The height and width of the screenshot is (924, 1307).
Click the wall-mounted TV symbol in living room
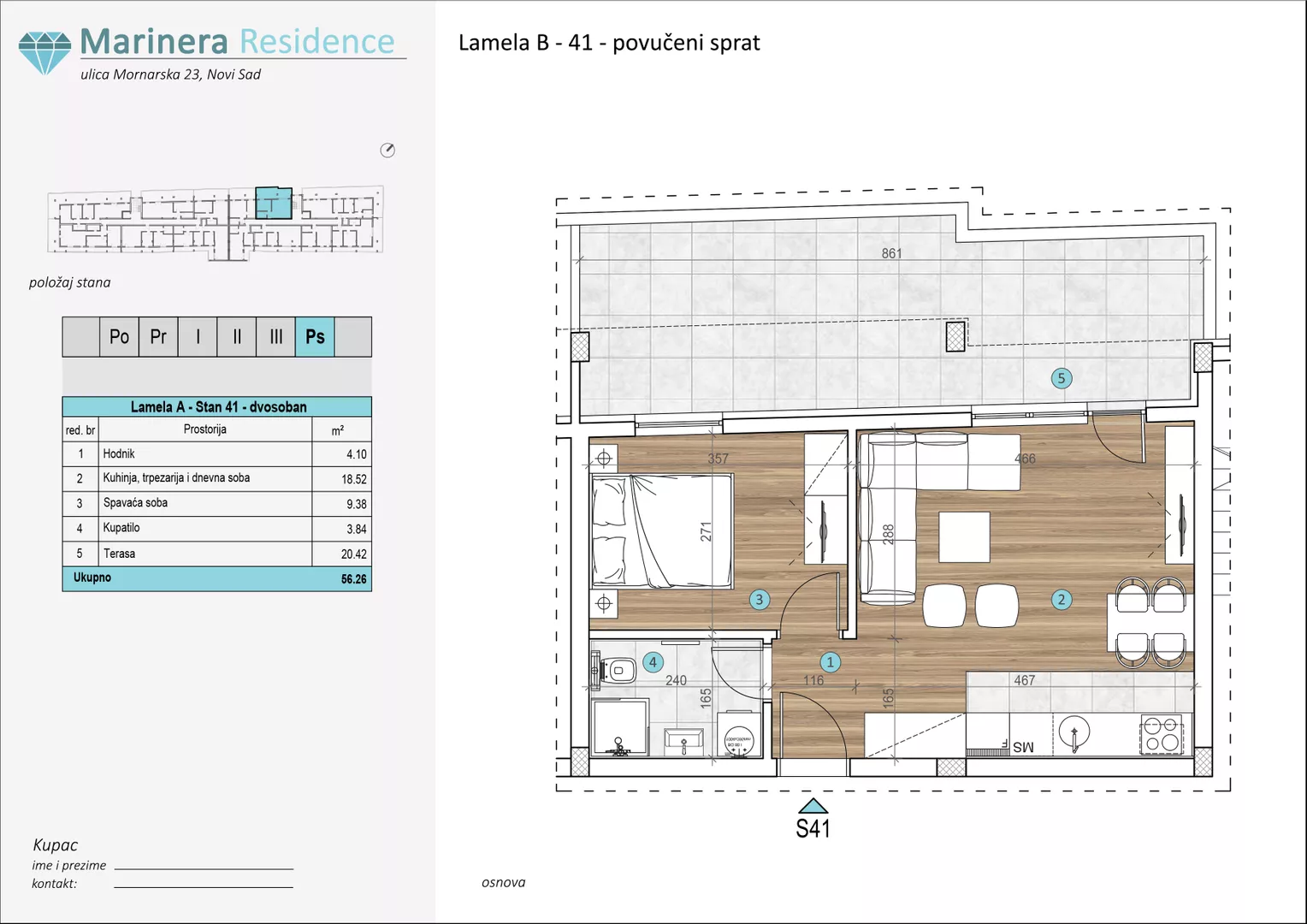[1182, 526]
